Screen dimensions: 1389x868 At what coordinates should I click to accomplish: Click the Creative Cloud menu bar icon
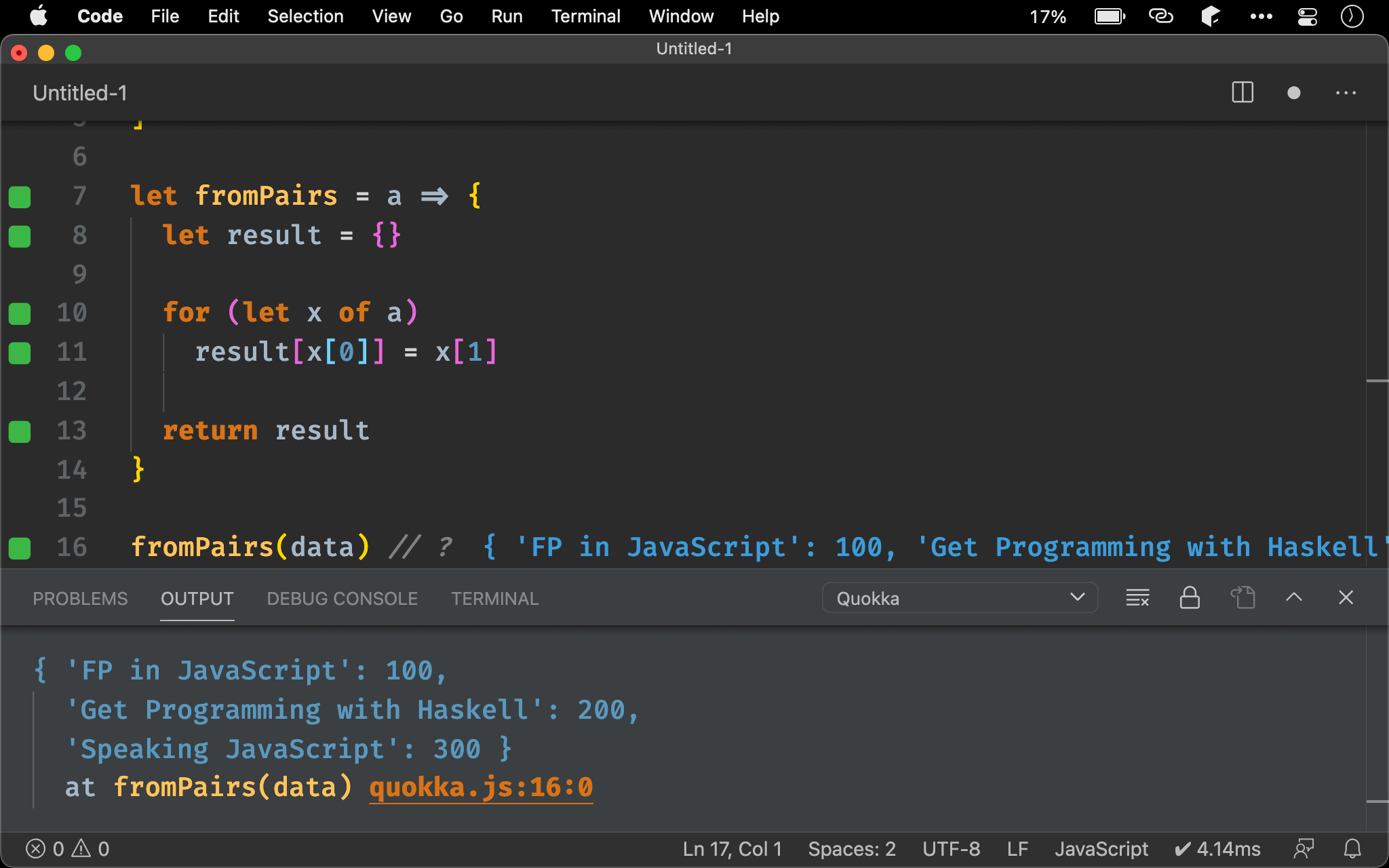pos(1160,16)
